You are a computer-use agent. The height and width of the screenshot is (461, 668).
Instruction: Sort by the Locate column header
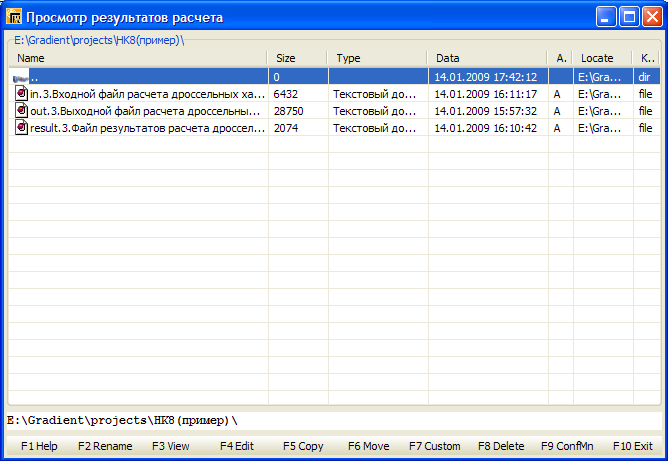pos(602,58)
